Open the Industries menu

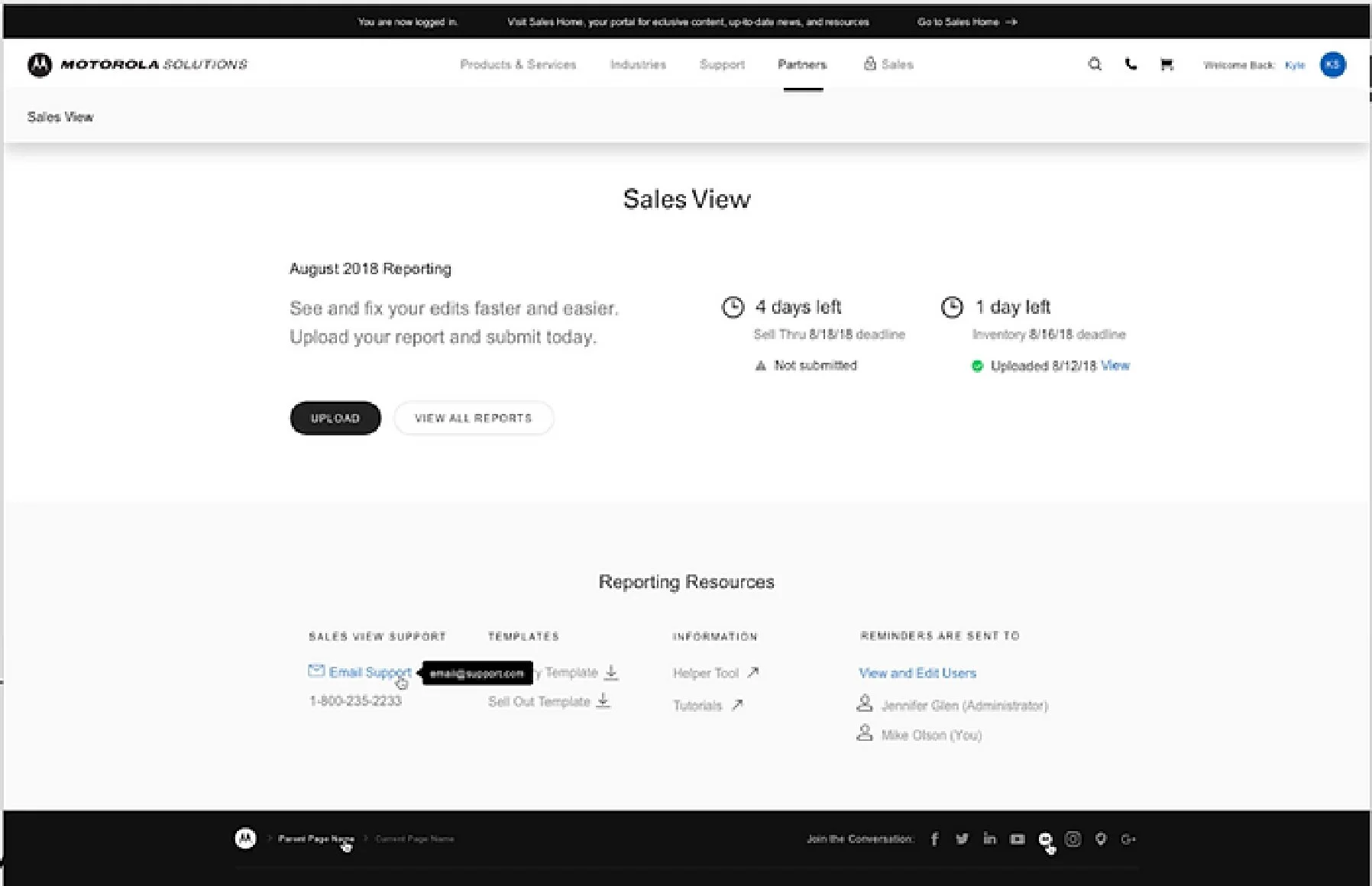point(638,64)
